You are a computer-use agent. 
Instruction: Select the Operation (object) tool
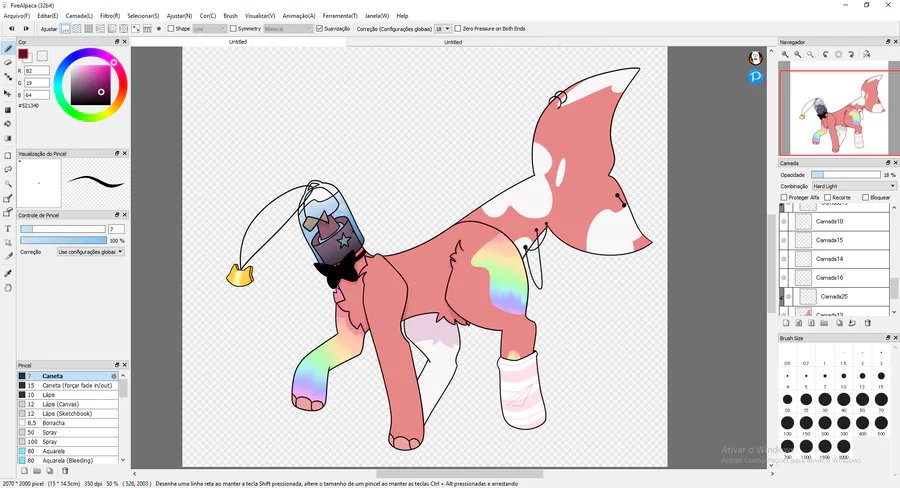tap(8, 242)
